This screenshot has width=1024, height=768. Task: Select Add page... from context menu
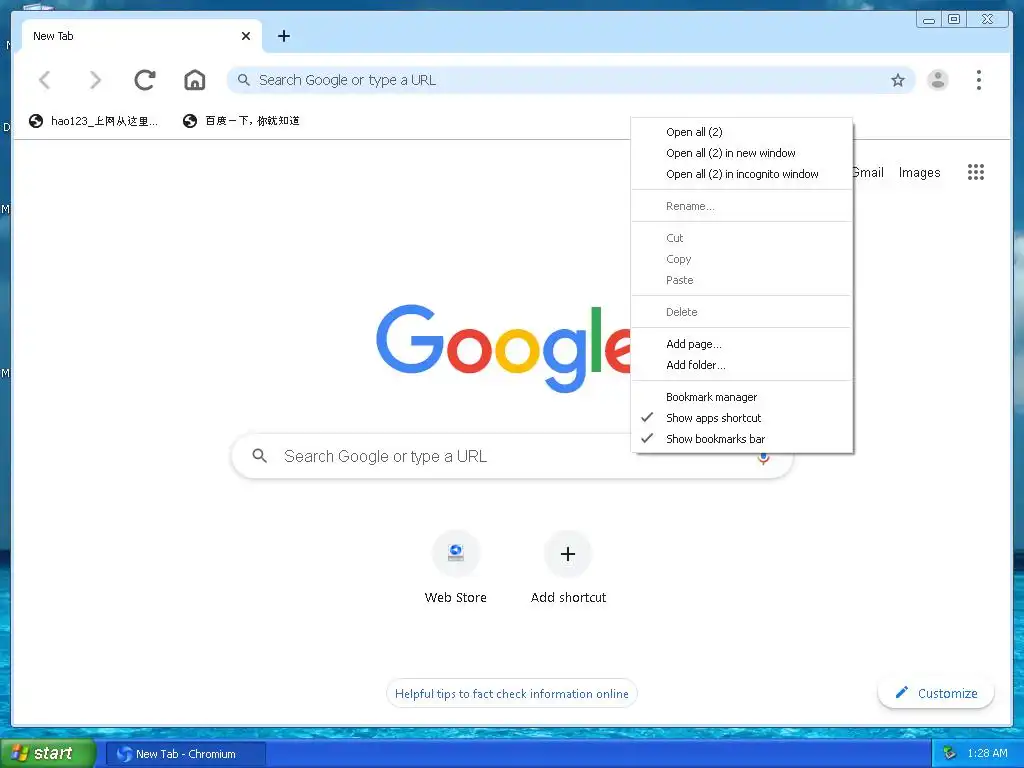point(742,344)
